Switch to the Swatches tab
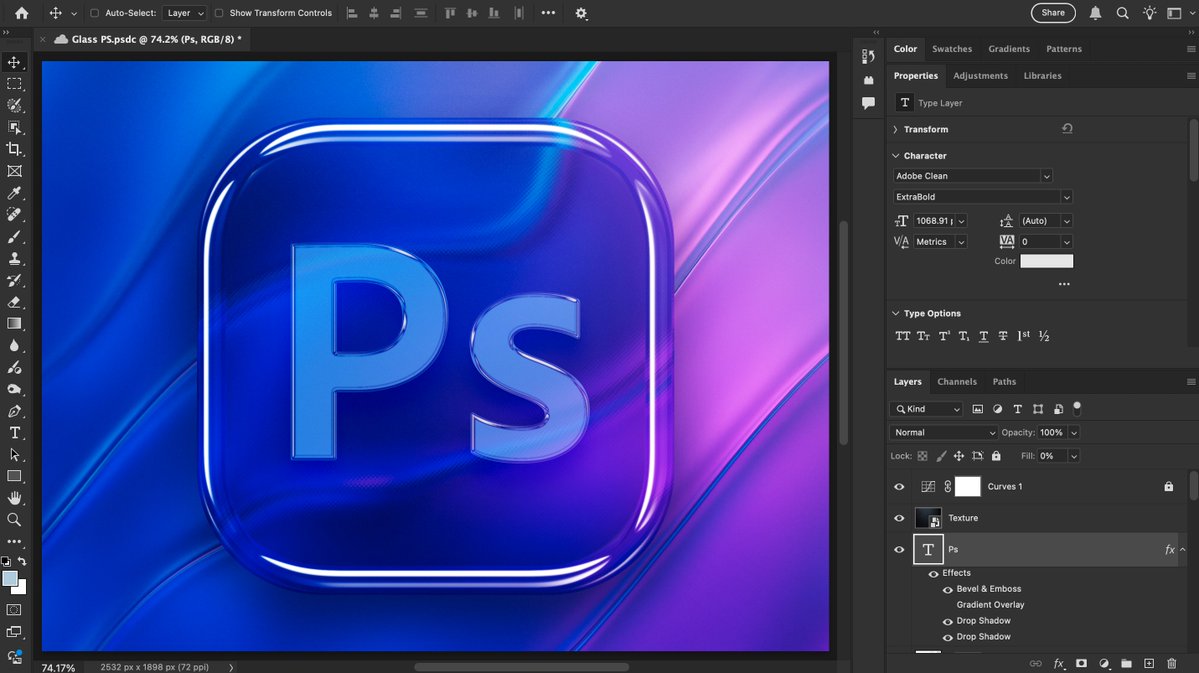 pyautogui.click(x=952, y=48)
